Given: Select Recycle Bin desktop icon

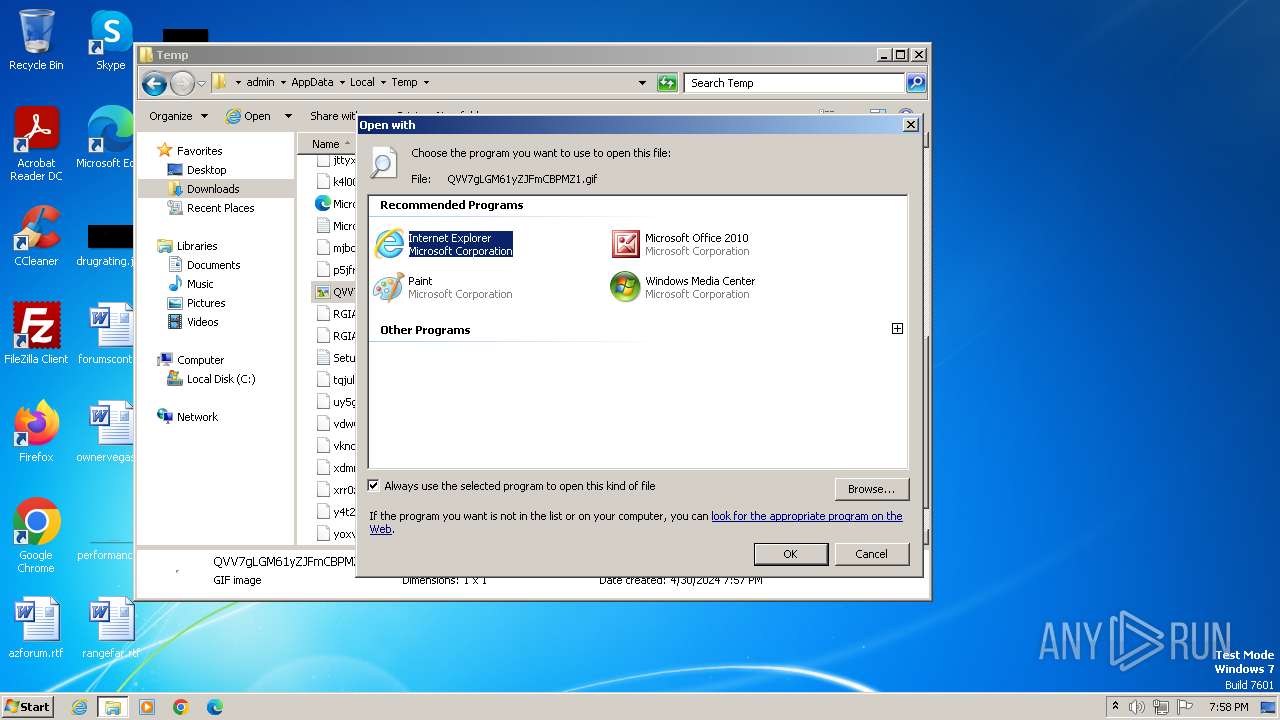Looking at the screenshot, I should pyautogui.click(x=36, y=40).
